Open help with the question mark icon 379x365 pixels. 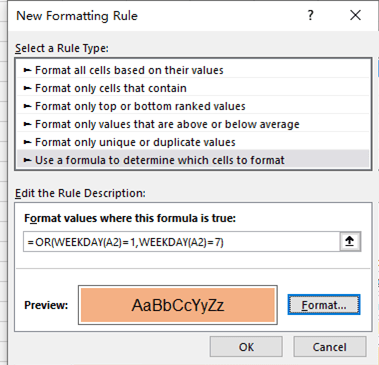tap(310, 15)
